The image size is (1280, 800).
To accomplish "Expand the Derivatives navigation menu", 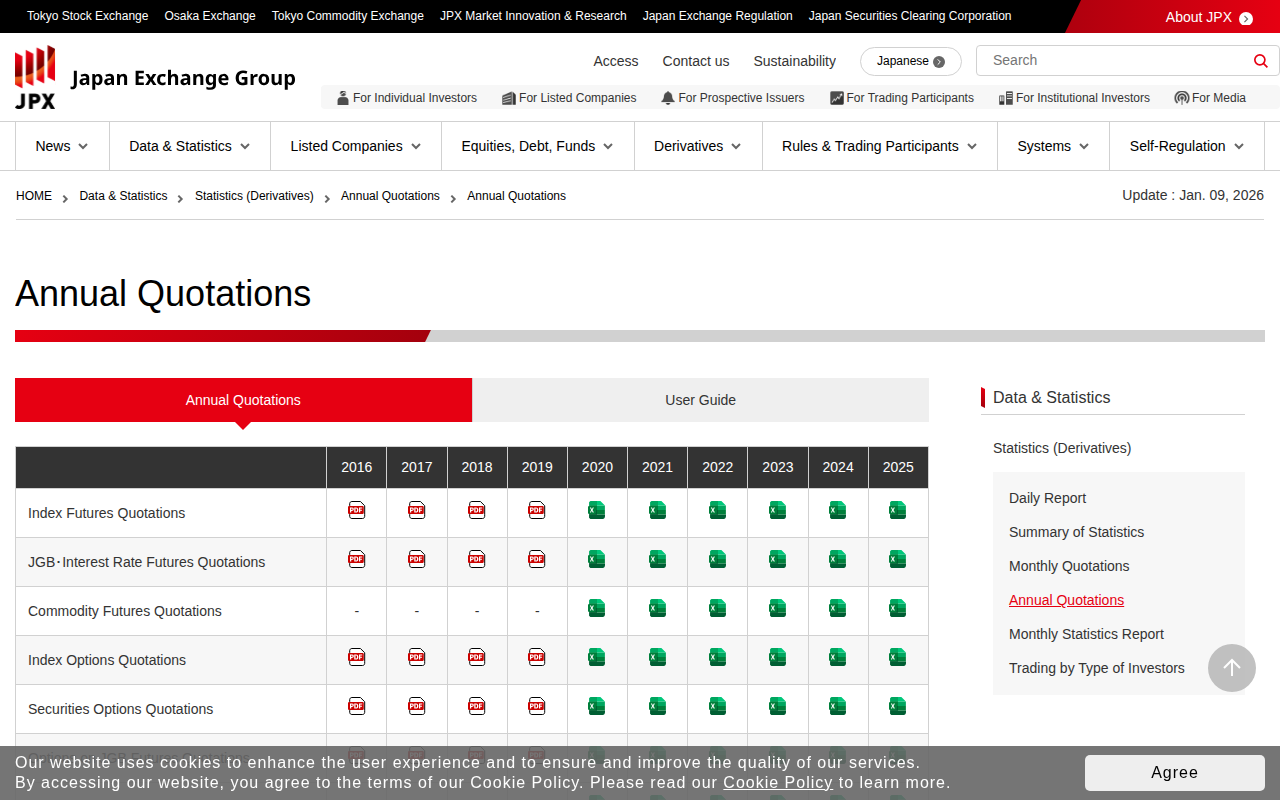I will click(697, 146).
